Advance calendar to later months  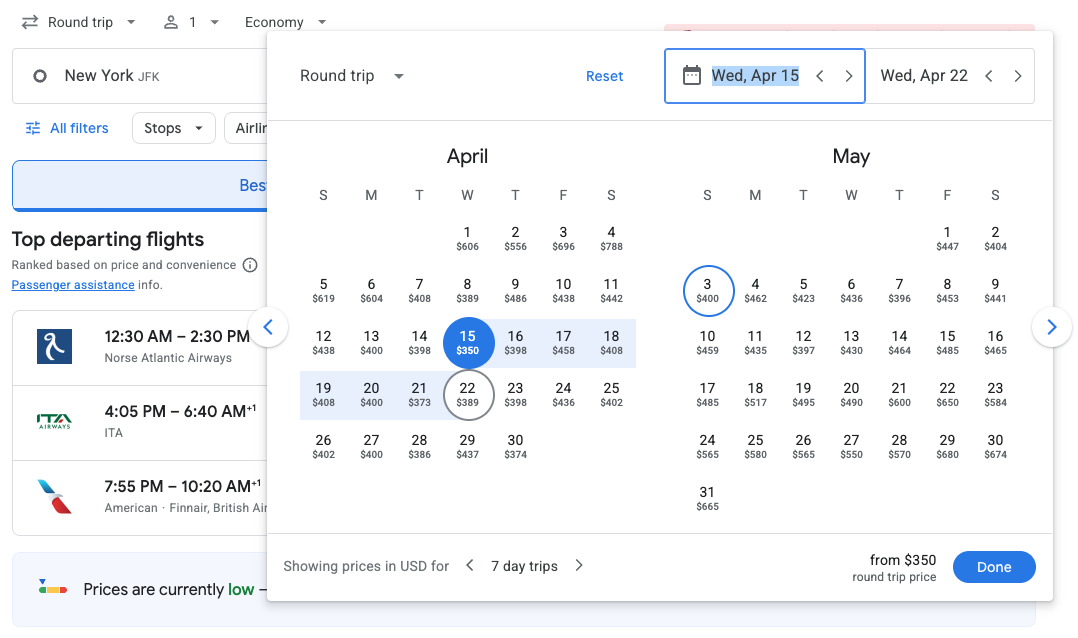click(x=1052, y=327)
